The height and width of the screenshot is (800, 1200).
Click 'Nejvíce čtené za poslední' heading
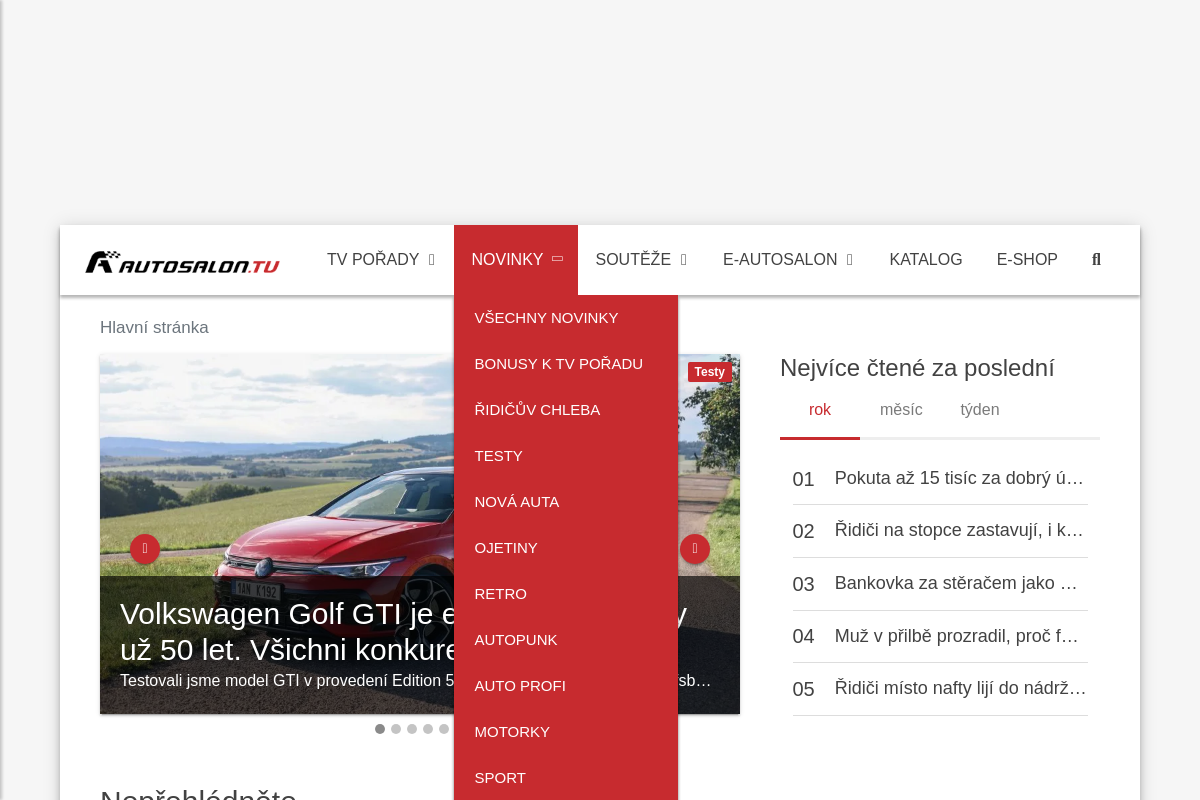(x=917, y=368)
